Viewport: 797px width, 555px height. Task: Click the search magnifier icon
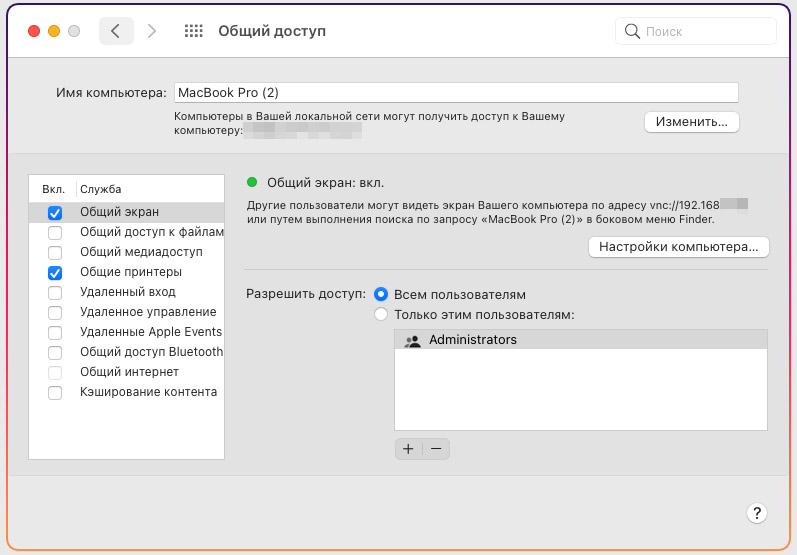pyautogui.click(x=632, y=31)
